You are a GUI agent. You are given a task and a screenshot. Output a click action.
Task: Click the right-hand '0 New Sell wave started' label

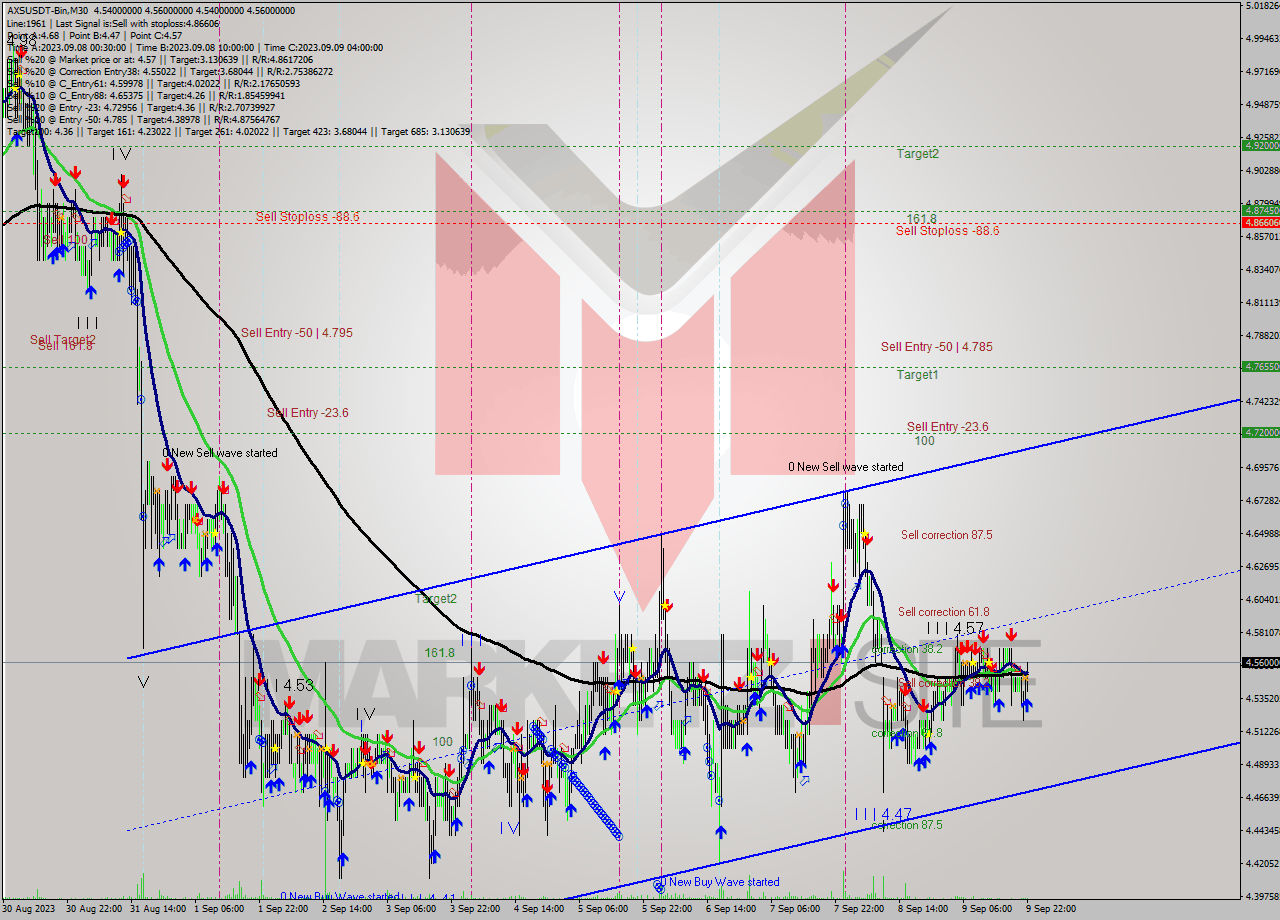point(846,467)
